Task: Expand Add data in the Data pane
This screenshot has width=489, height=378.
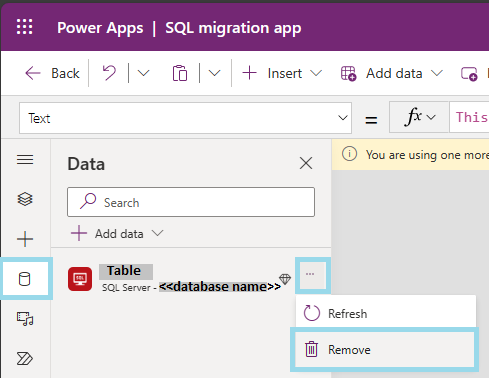Action: [x=117, y=233]
